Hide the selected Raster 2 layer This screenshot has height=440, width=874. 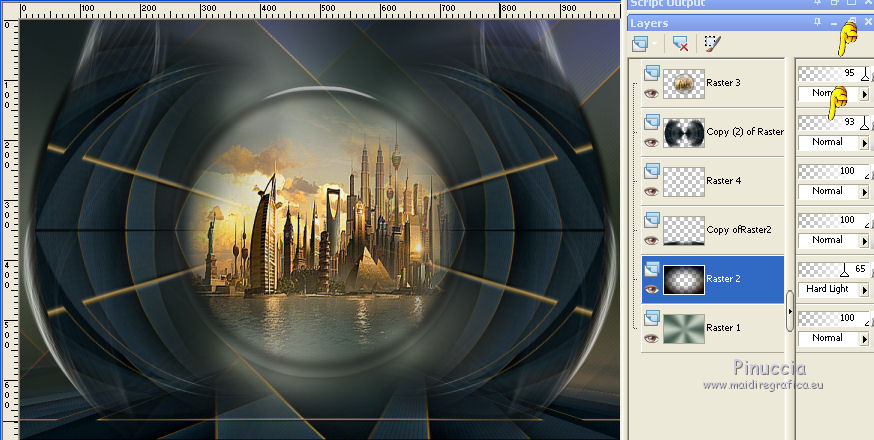coord(651,289)
